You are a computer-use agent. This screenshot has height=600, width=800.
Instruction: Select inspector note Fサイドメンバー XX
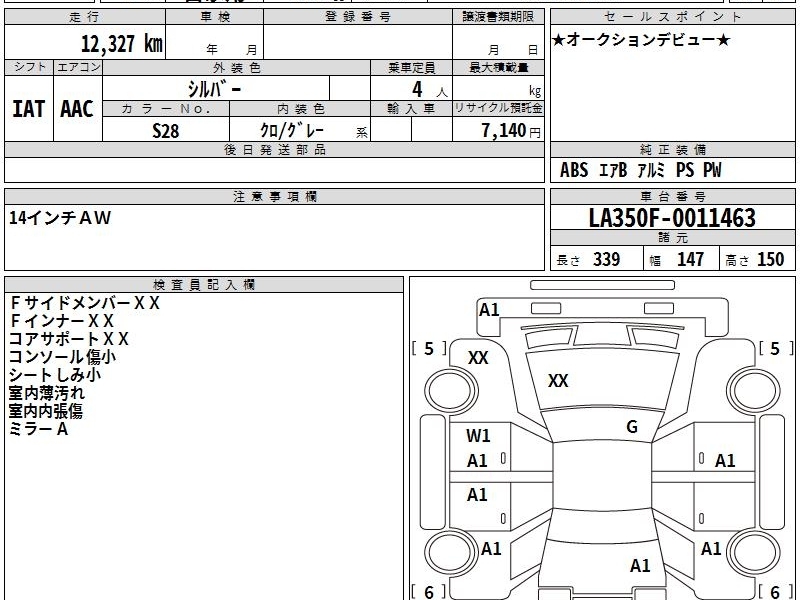click(x=85, y=303)
